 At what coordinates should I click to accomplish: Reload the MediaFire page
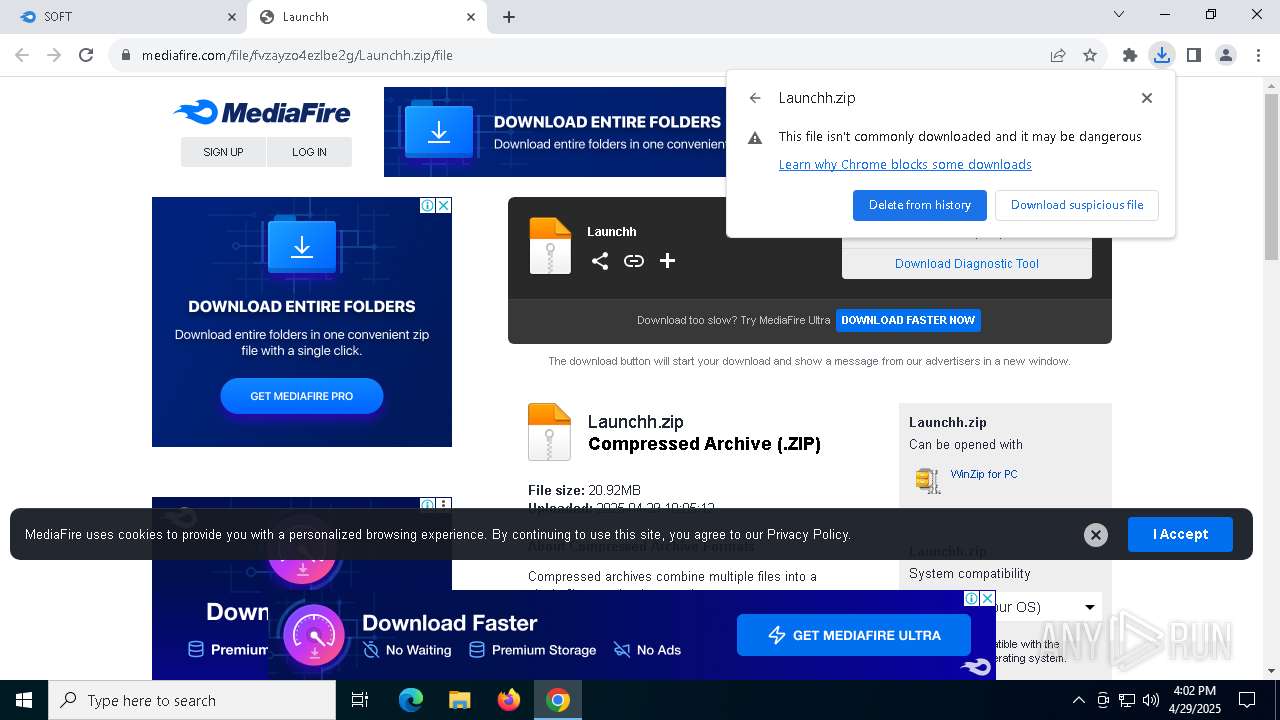86,55
